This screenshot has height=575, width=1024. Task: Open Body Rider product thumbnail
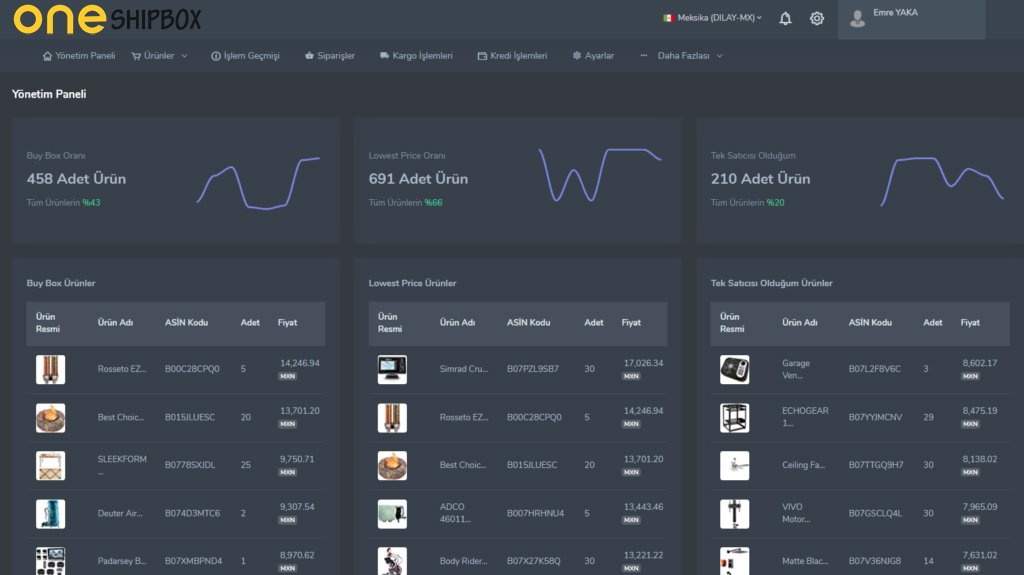[x=392, y=561]
